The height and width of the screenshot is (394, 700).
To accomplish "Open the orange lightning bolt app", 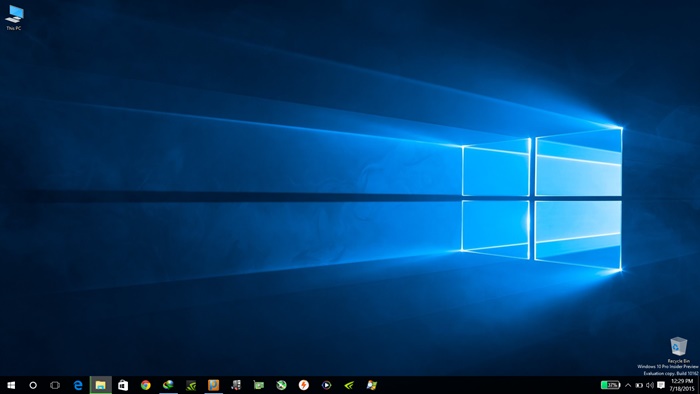I will tap(304, 385).
